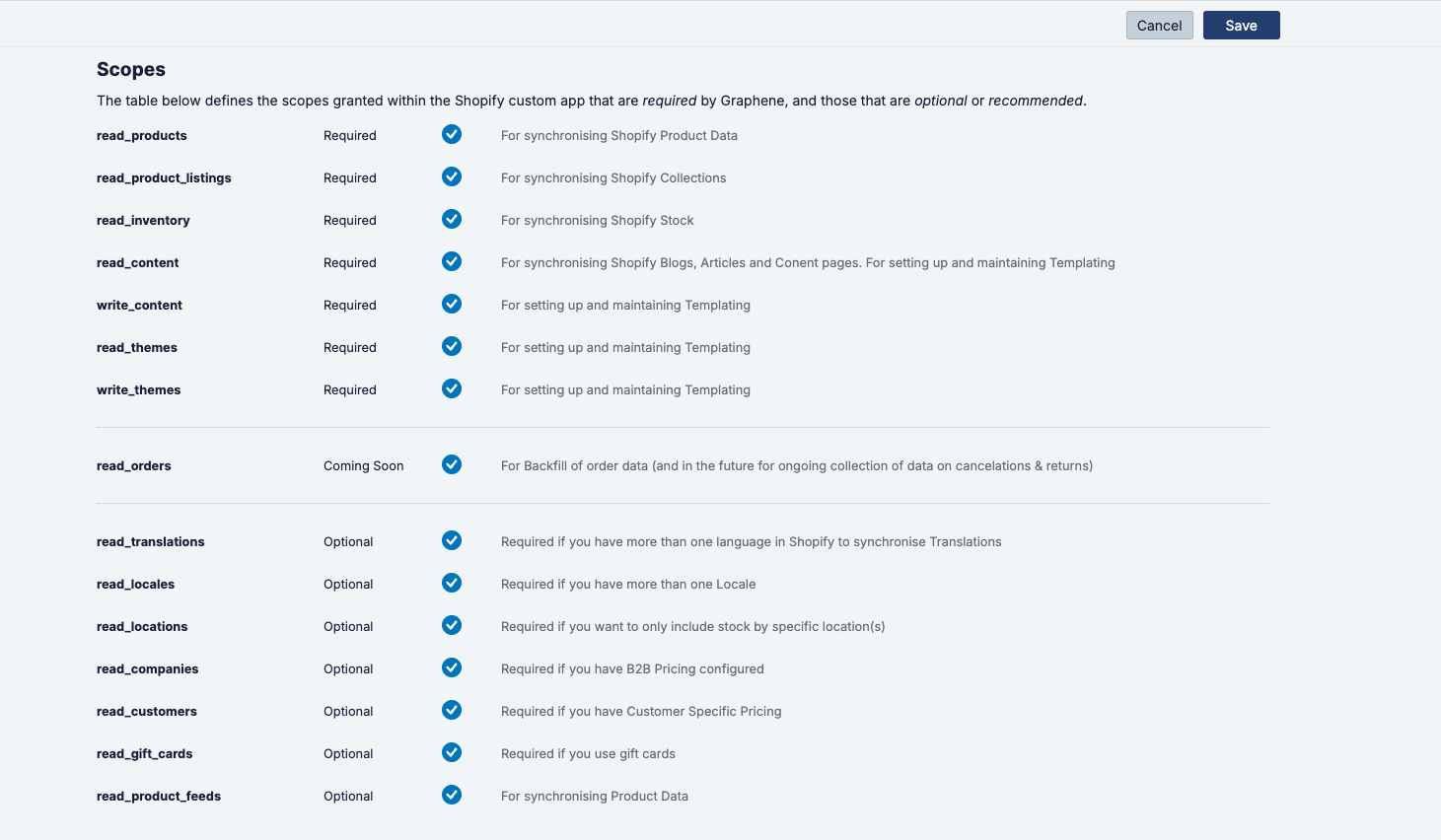This screenshot has width=1441, height=840.
Task: Toggle the read_orders Coming Soon checkmark
Action: [452, 464]
